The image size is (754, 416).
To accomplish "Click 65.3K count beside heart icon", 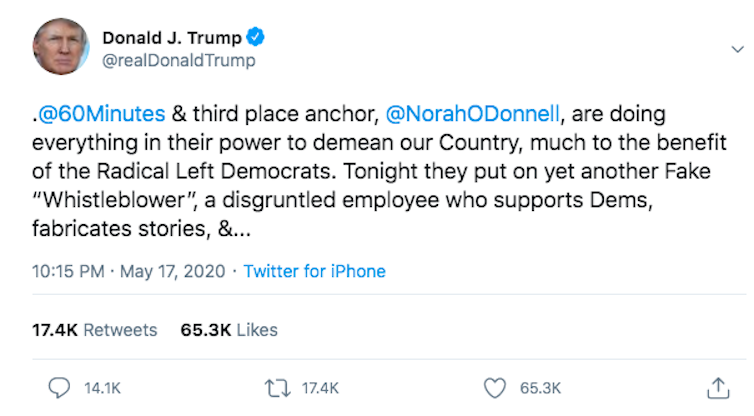I will (541, 388).
